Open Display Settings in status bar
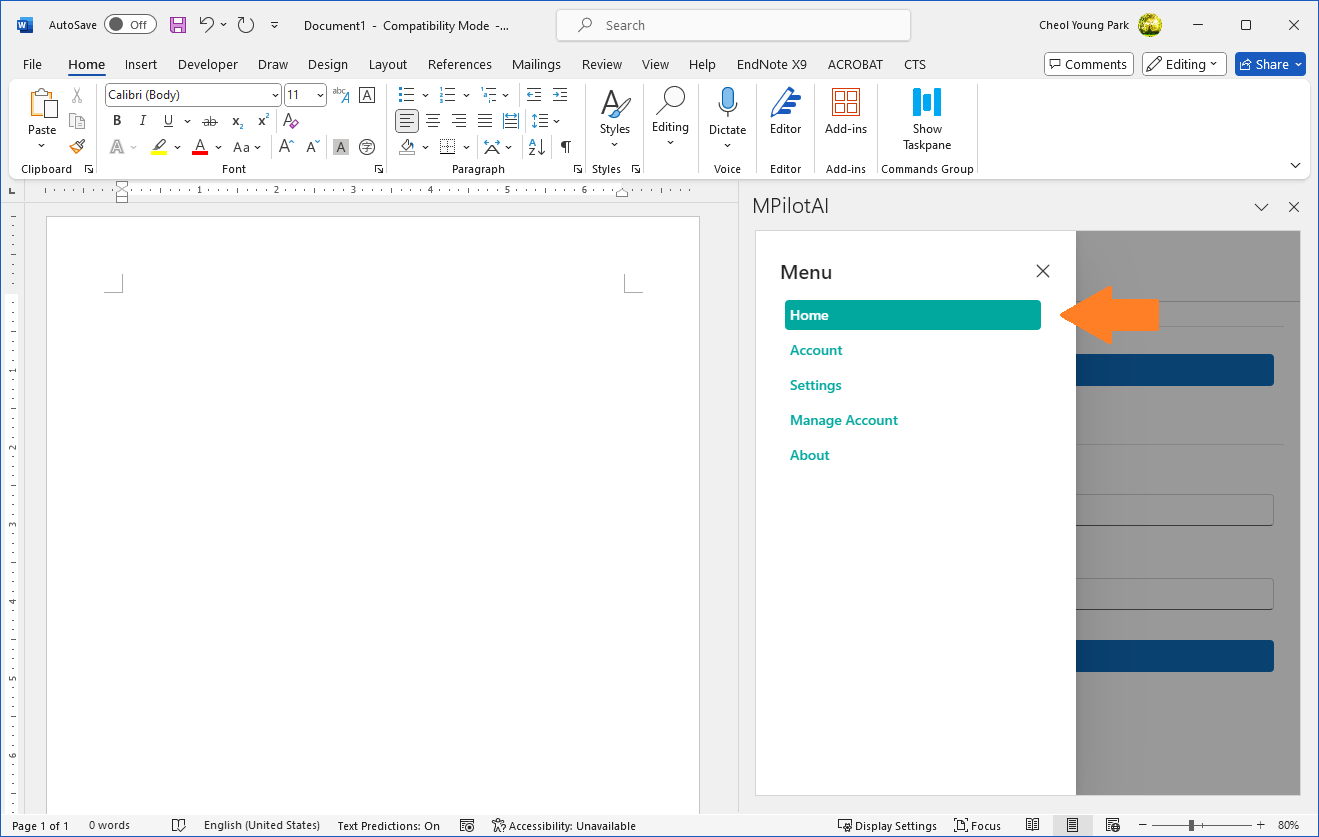The height and width of the screenshot is (837, 1319). click(887, 826)
